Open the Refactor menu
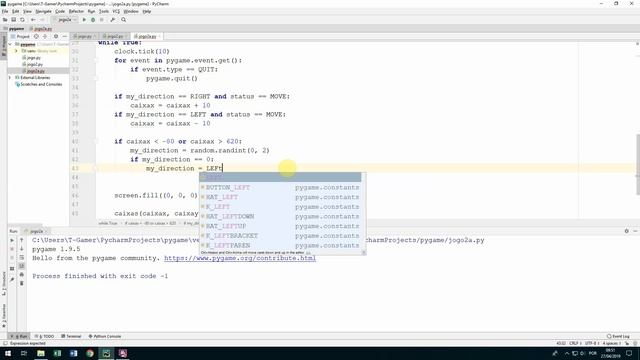Image resolution: width=640 pixels, height=360 pixels. 76,11
